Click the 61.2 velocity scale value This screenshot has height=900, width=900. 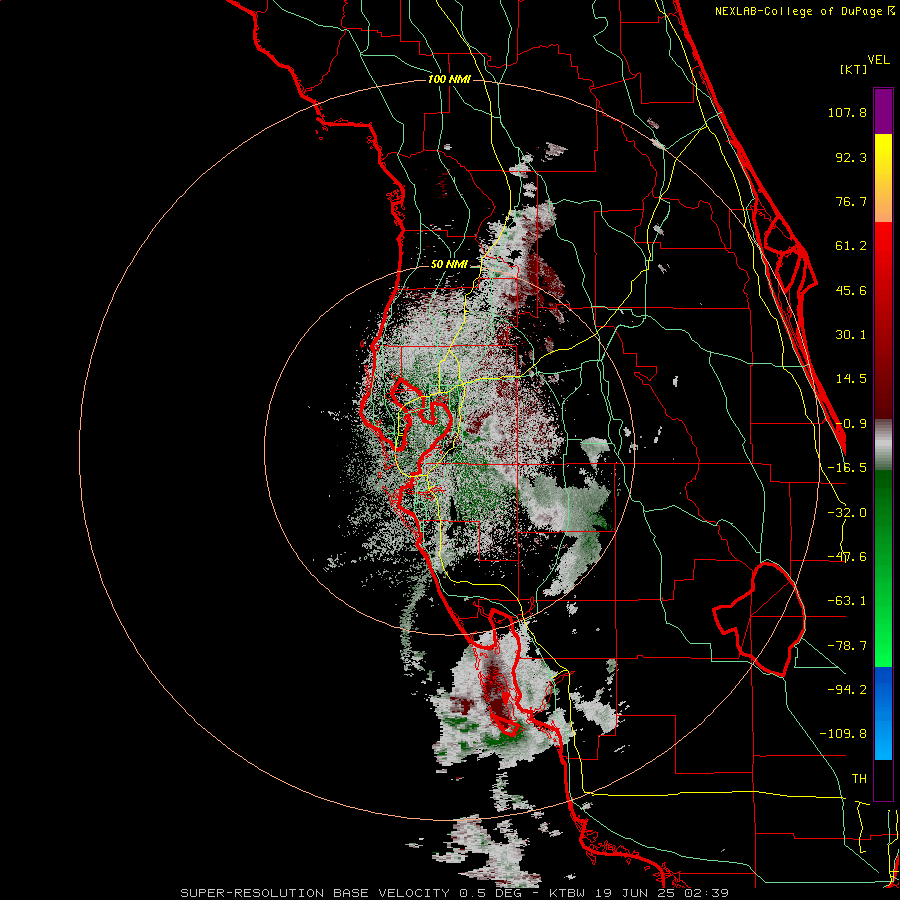tap(851, 246)
